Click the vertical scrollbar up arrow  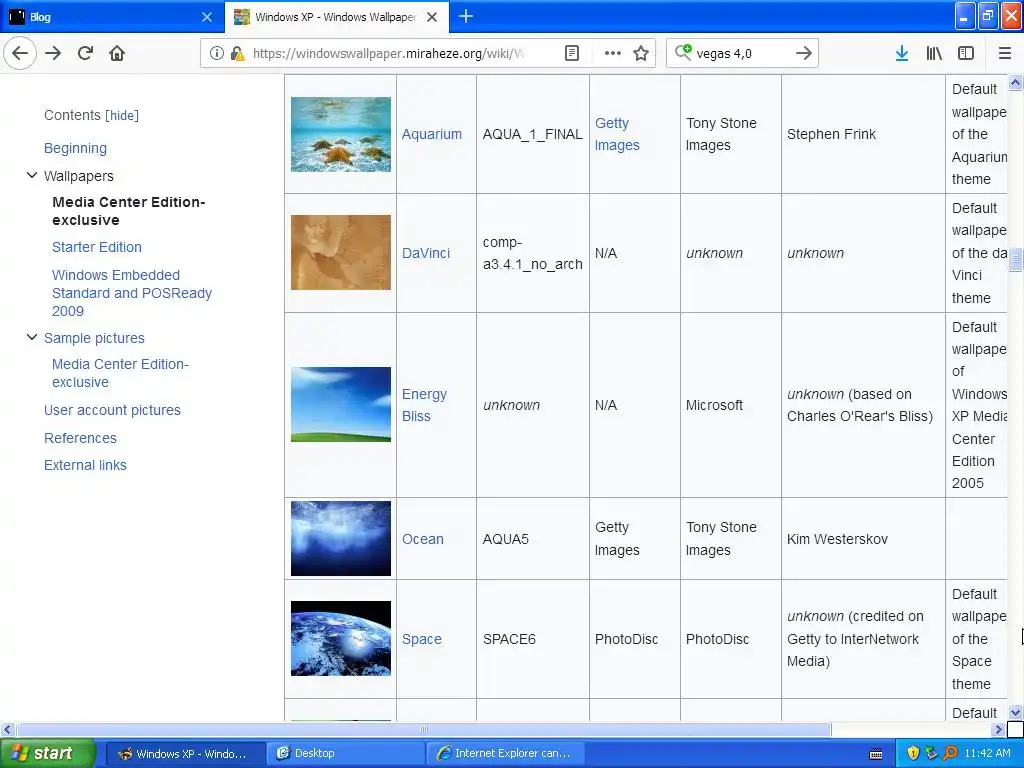pyautogui.click(x=1016, y=82)
